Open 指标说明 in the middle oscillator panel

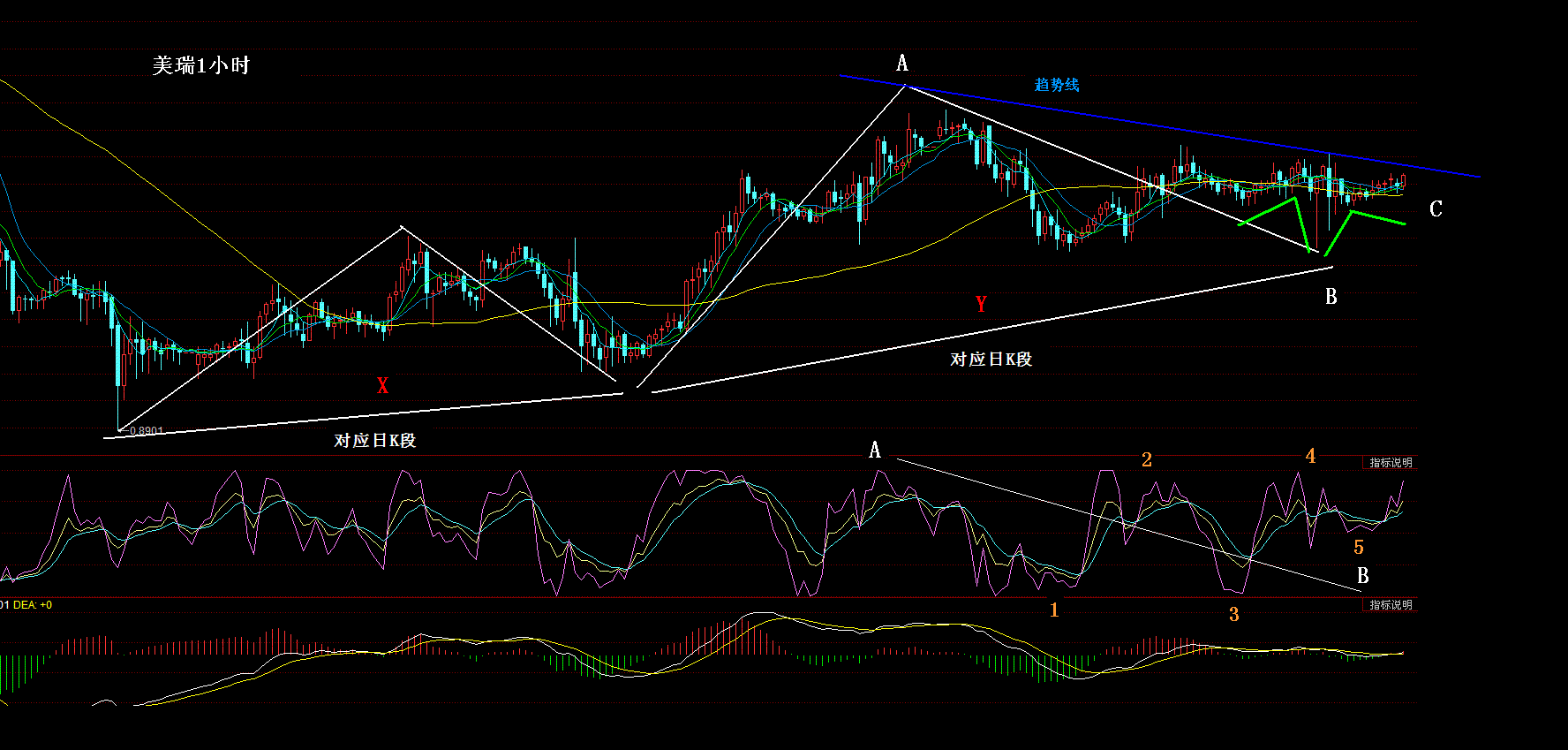click(1391, 463)
